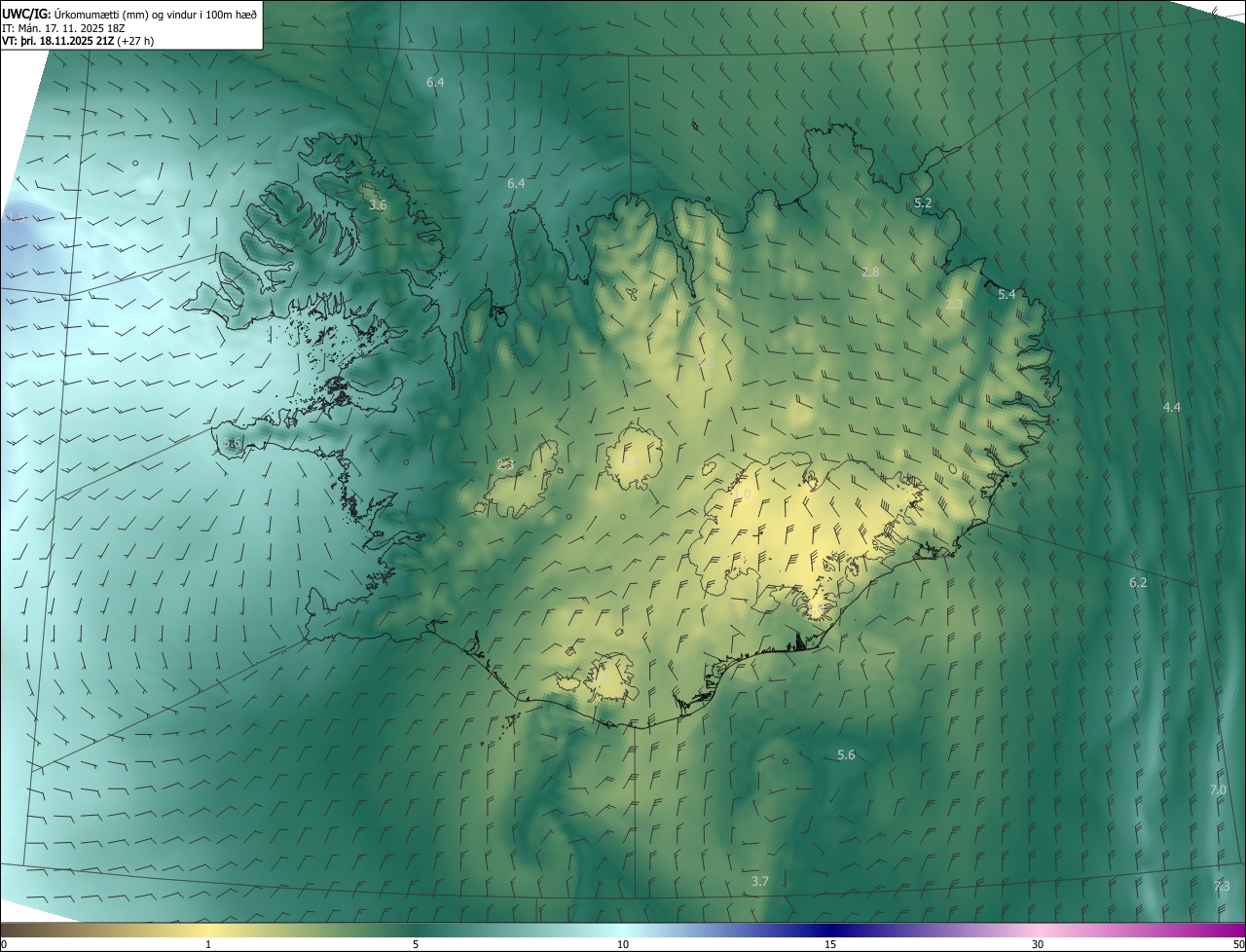Click the 10 tick on the color scale

[623, 945]
